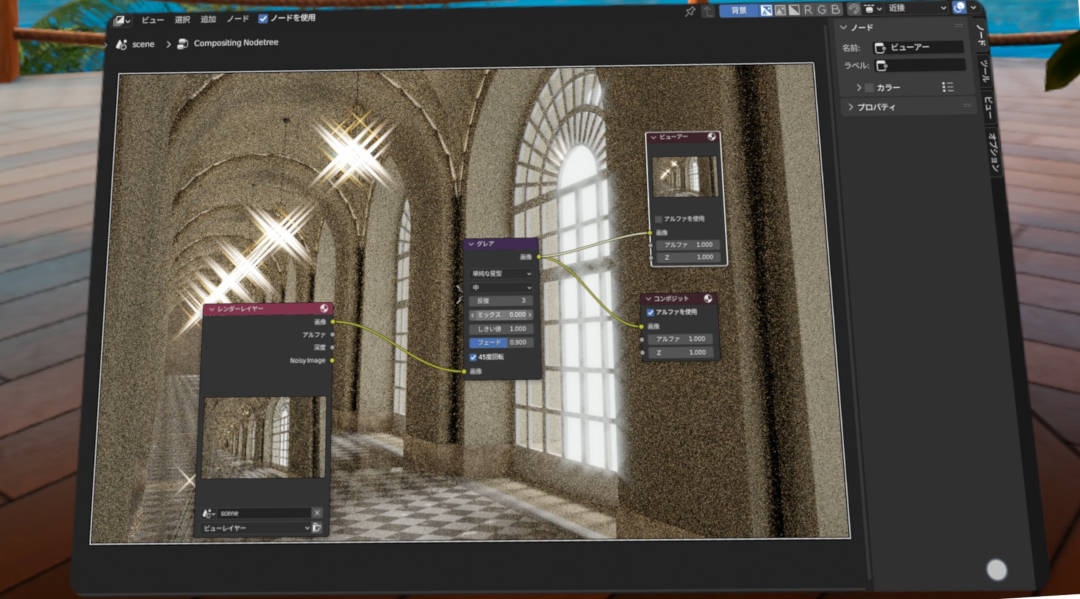Adjust the フェード fade slider
This screenshot has width=1080, height=599.
501,342
